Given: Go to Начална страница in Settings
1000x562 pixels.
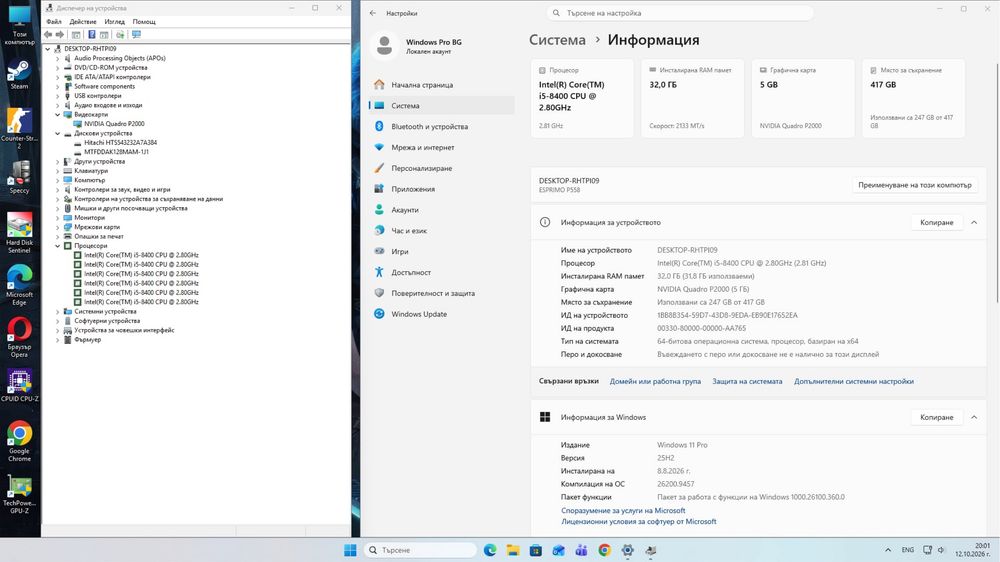Looking at the screenshot, I should [x=441, y=85].
